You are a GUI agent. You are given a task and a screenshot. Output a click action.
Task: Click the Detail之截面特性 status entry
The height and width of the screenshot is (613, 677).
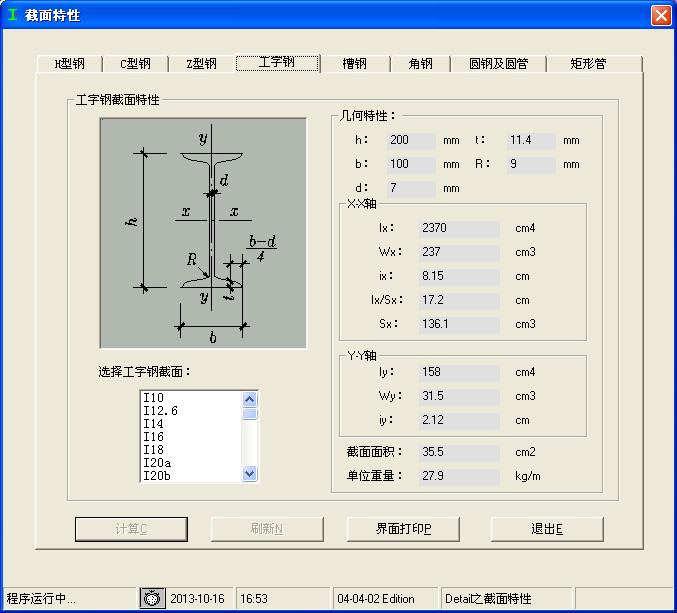point(488,599)
